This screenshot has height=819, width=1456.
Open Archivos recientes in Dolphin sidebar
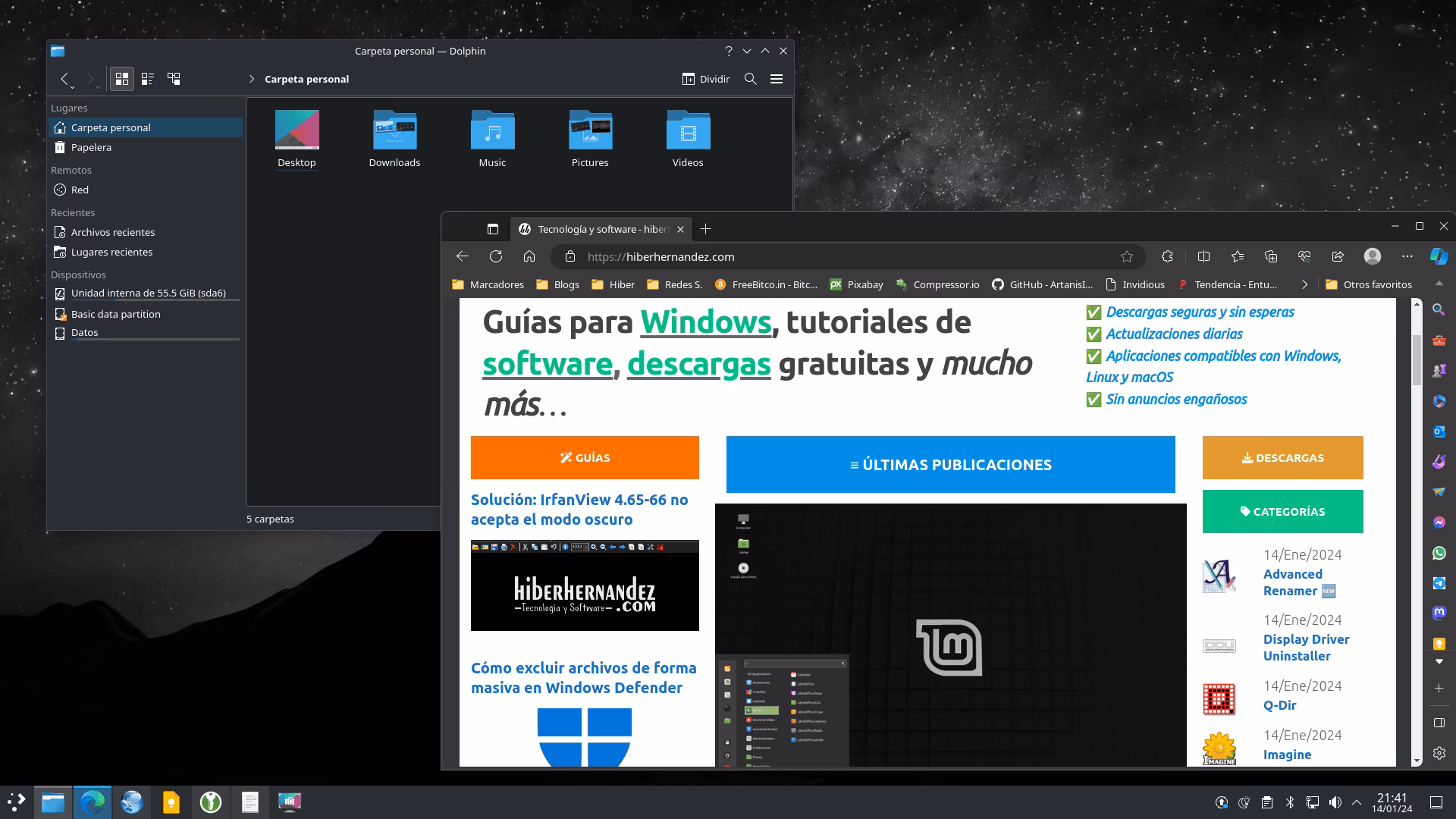point(146,232)
